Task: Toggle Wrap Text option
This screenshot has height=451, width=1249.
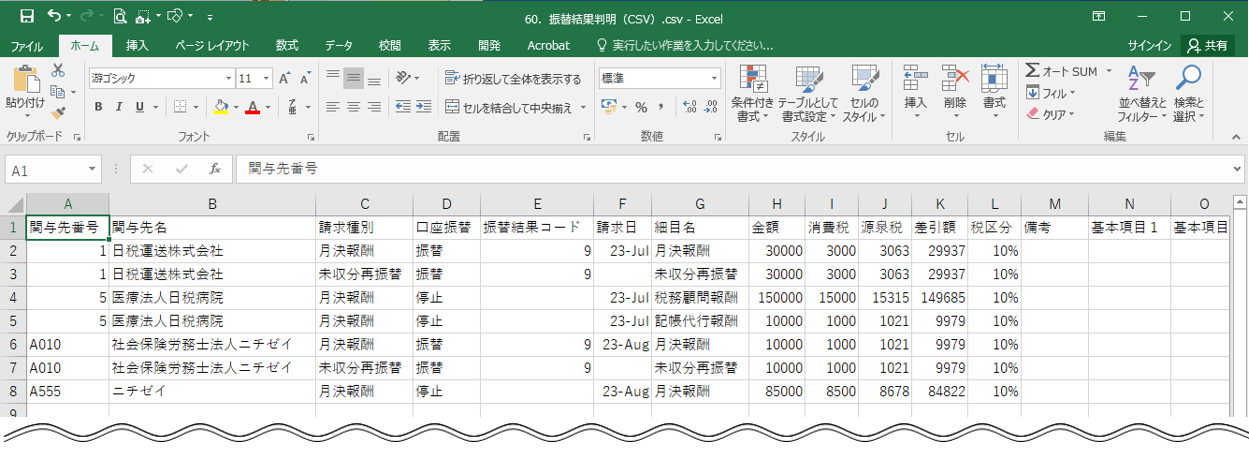Action: coord(513,78)
